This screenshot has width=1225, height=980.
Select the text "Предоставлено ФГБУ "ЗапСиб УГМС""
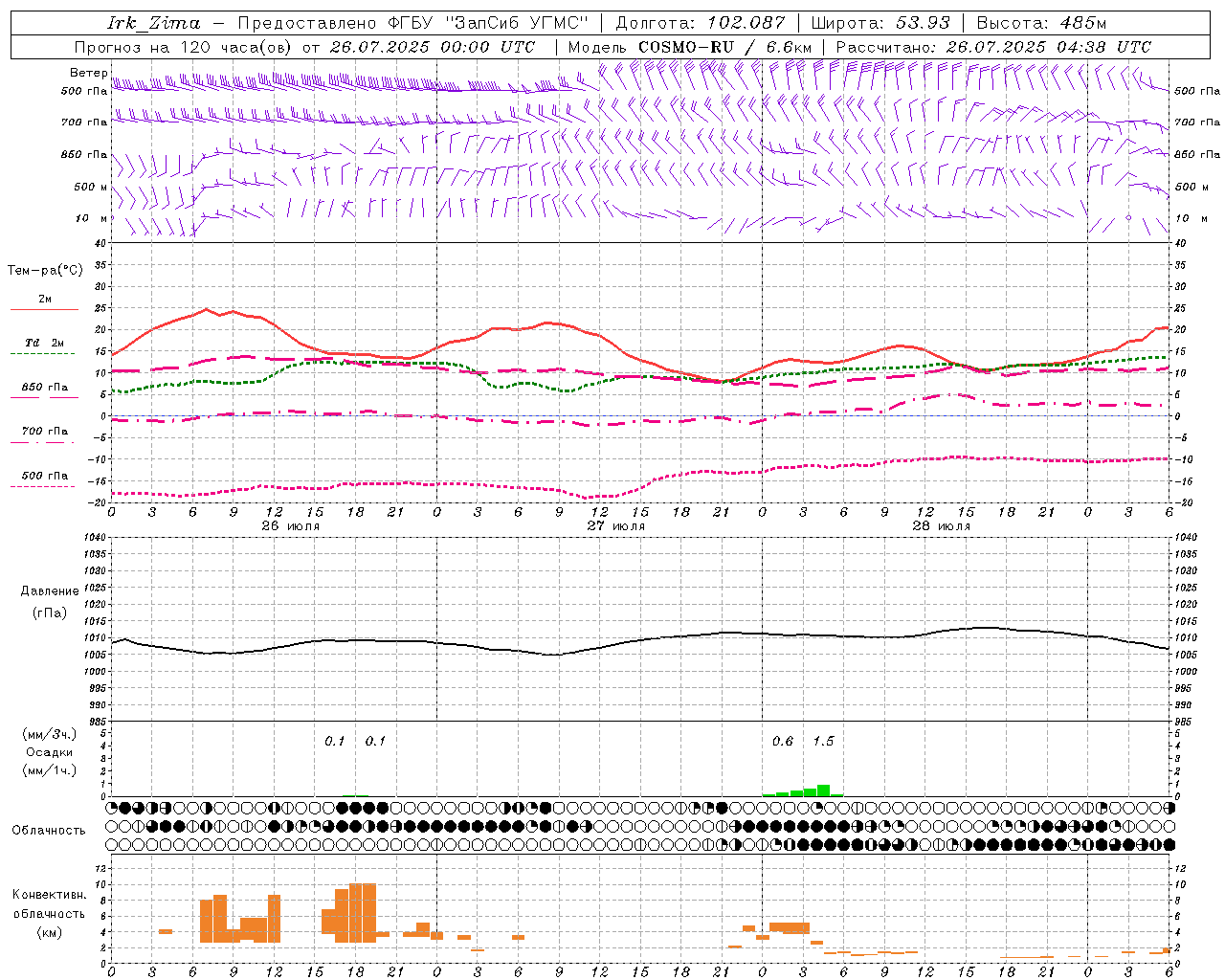pyautogui.click(x=412, y=23)
